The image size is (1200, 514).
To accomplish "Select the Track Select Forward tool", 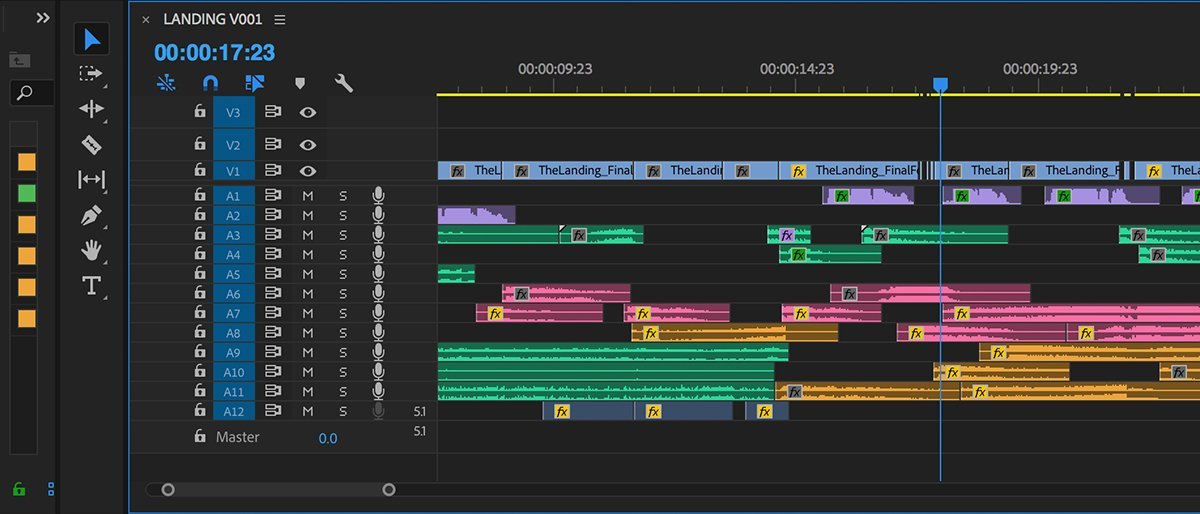I will (x=91, y=74).
